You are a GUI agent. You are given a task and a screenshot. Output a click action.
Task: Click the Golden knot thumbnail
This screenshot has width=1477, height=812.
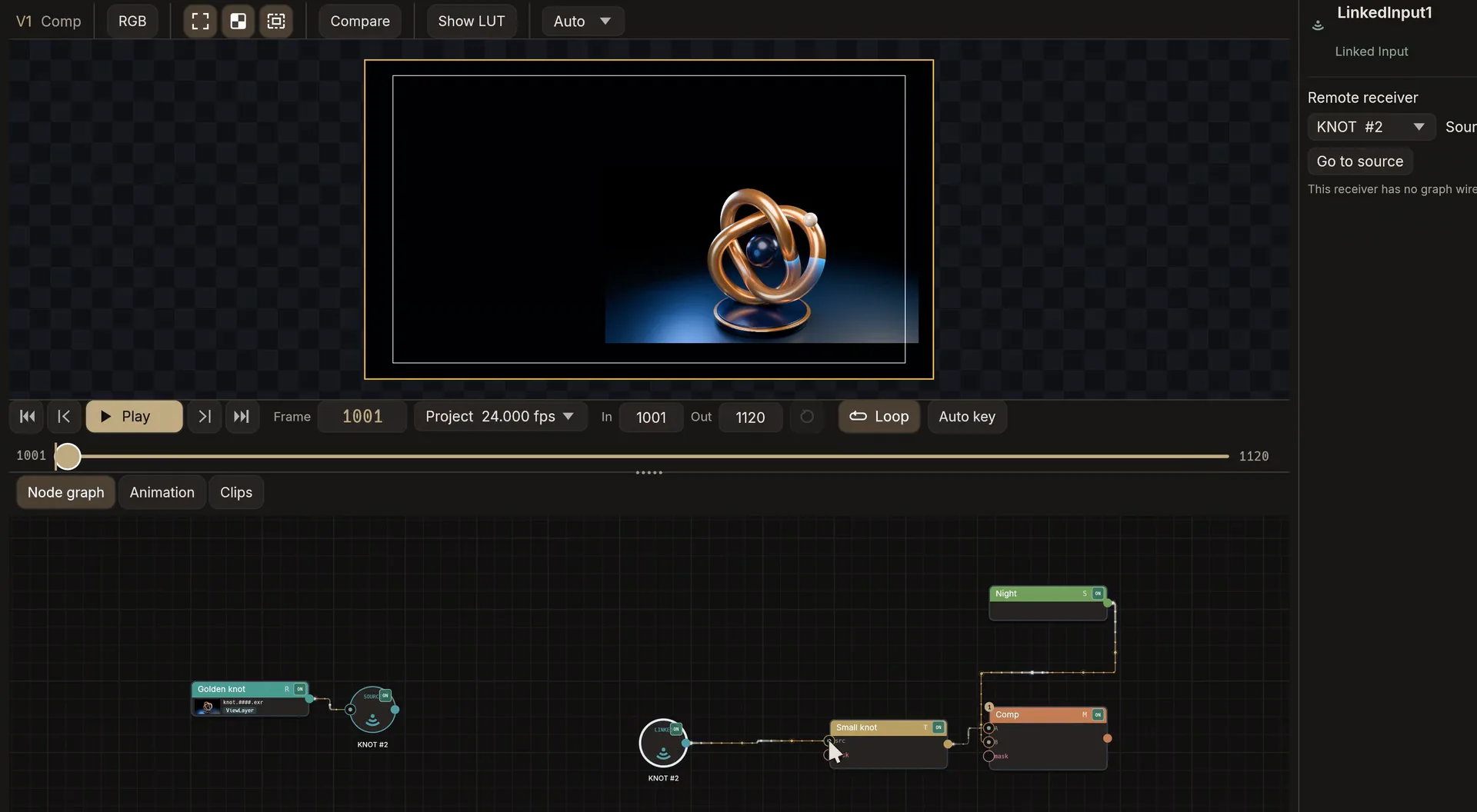pos(208,707)
